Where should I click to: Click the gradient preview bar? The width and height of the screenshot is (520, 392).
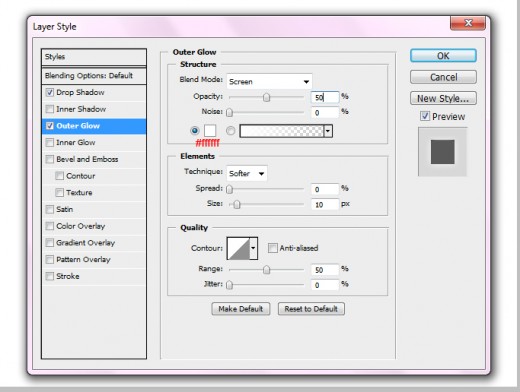tap(282, 131)
